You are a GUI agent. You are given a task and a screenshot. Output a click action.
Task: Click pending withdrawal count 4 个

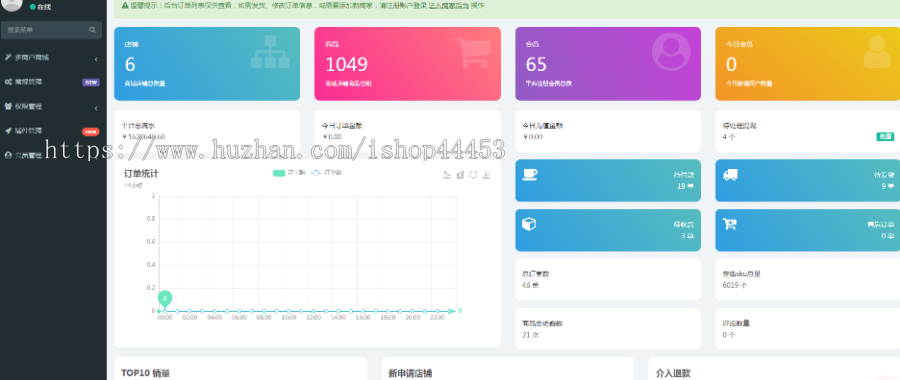pyautogui.click(x=728, y=137)
